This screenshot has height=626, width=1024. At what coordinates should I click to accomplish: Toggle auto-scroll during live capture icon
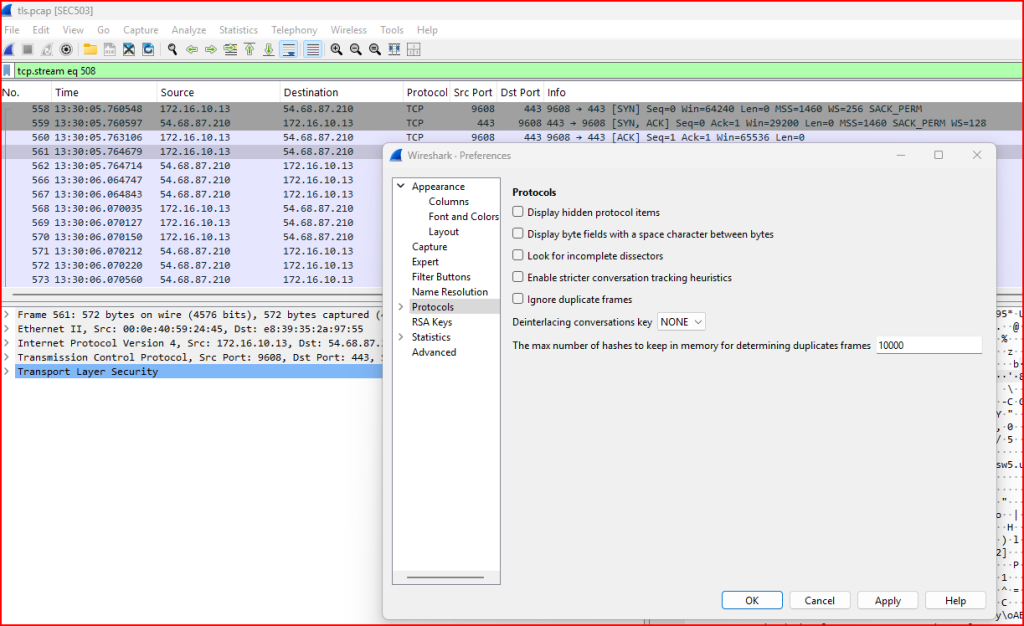[289, 50]
